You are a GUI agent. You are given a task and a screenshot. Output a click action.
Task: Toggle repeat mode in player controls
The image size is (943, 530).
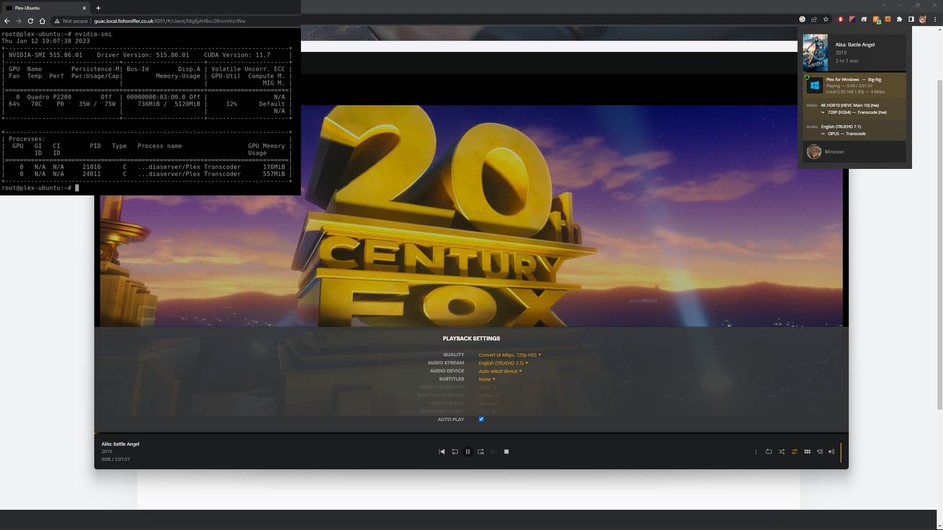pyautogui.click(x=769, y=452)
